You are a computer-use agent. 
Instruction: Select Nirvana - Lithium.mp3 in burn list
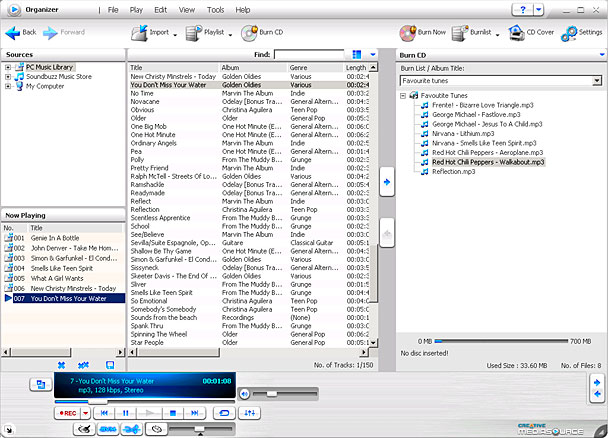pyautogui.click(x=463, y=134)
